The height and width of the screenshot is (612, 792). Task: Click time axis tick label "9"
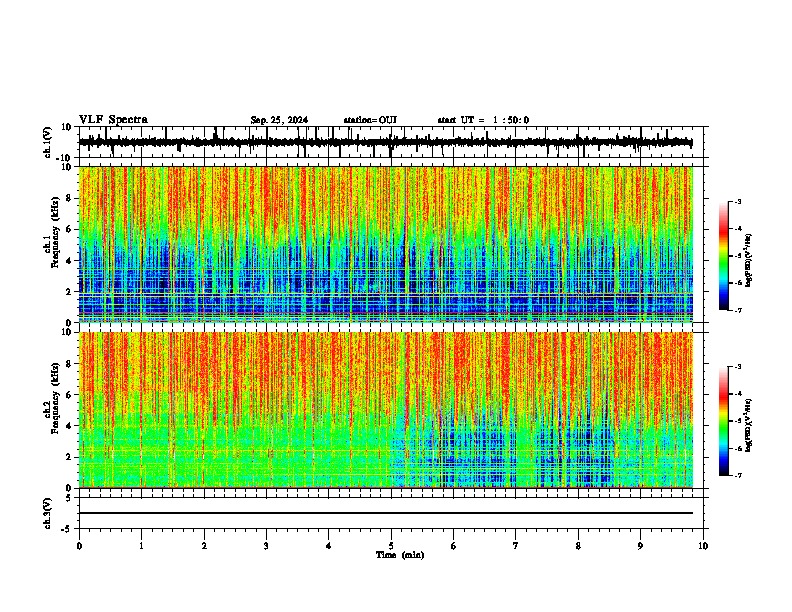[x=640, y=546]
